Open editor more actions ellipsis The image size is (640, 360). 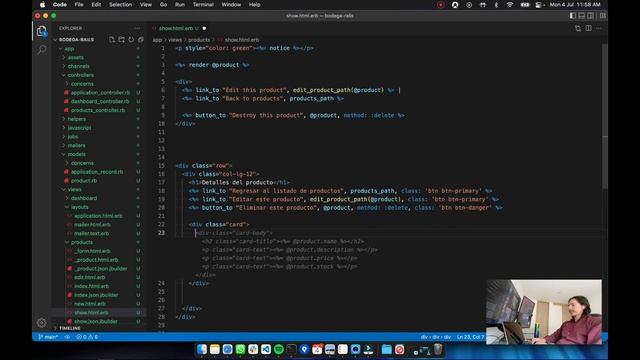(599, 28)
